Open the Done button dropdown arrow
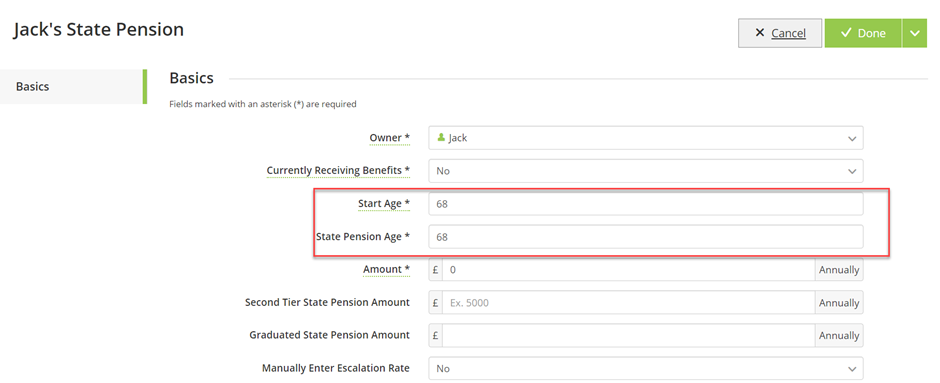 [914, 33]
